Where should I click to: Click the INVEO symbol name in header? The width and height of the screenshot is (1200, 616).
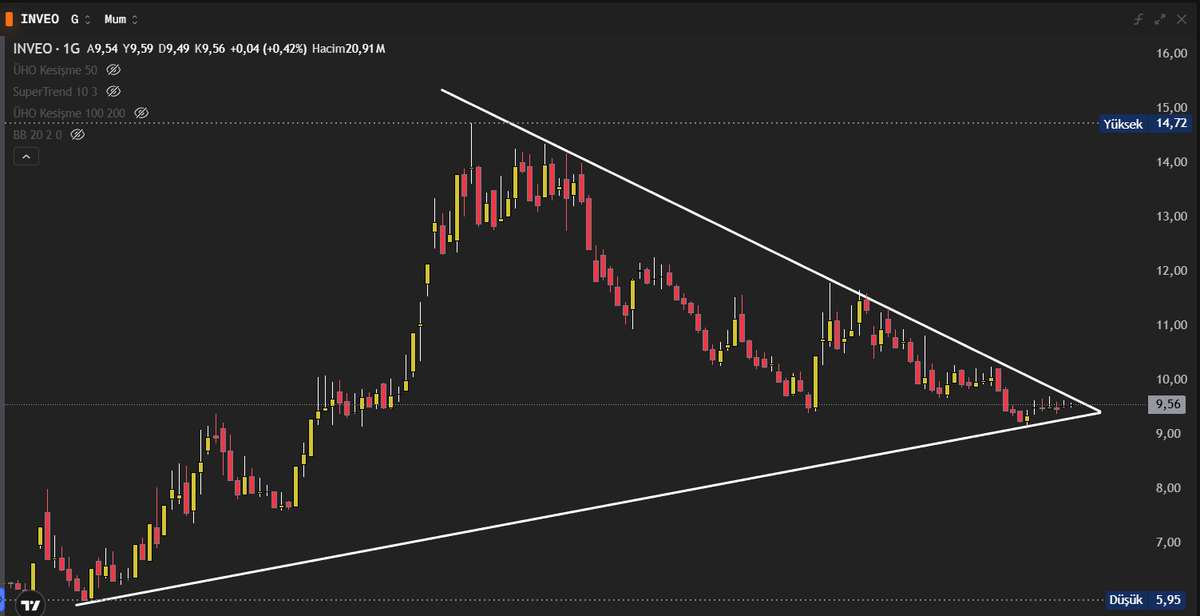point(40,19)
